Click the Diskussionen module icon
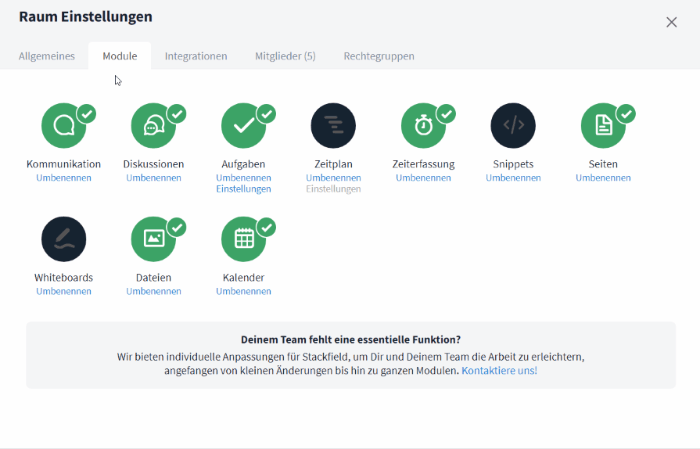The image size is (700, 449). (x=154, y=126)
